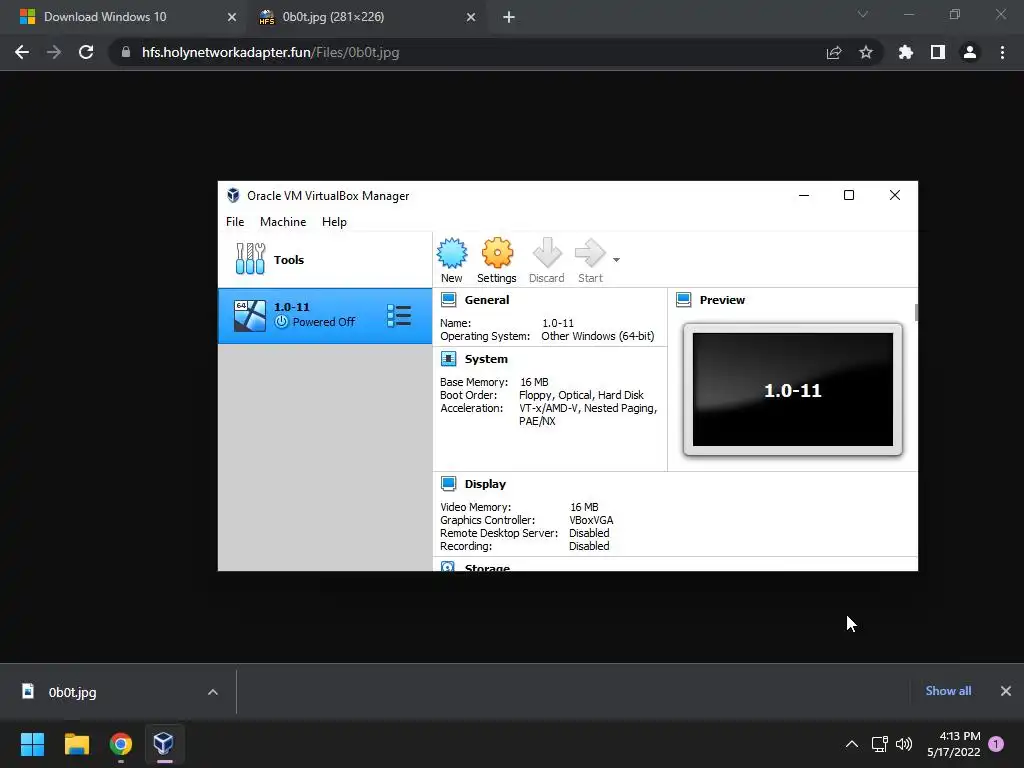
Task: Click the Chrome address bar URL
Action: pos(270,52)
